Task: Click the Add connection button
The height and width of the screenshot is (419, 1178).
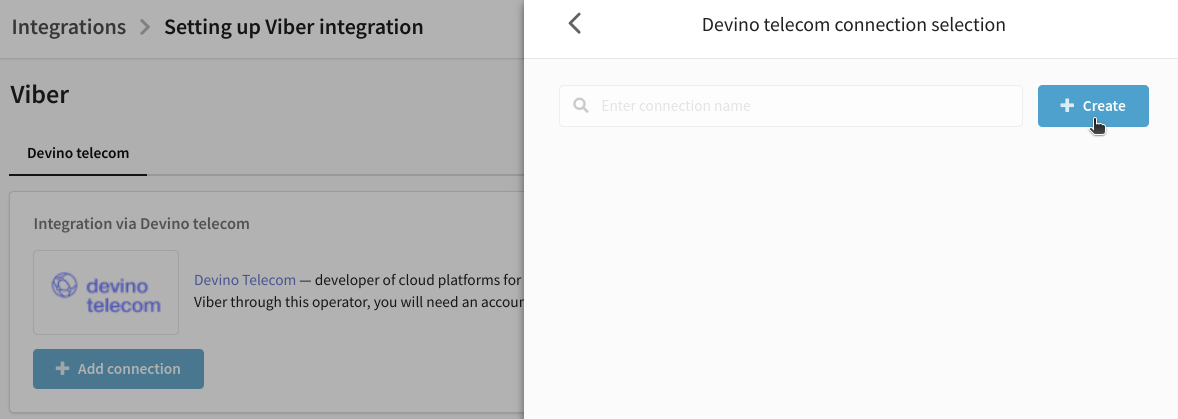Action: pyautogui.click(x=119, y=369)
